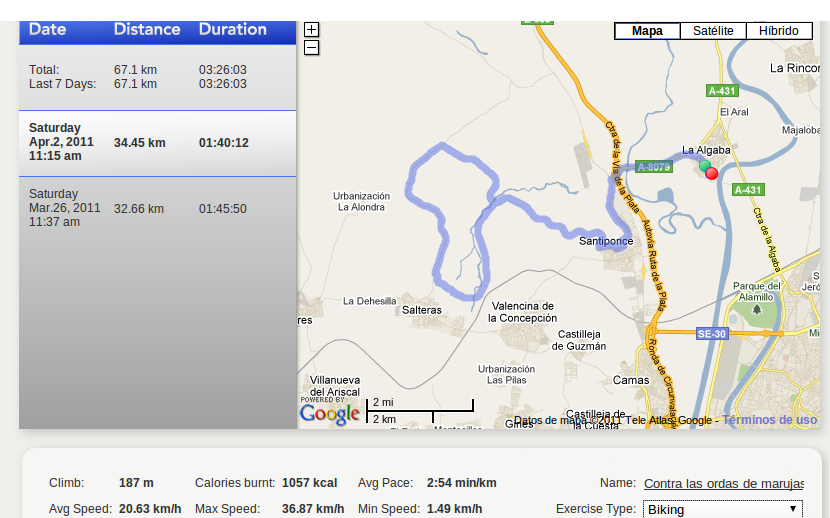Edit the name Contra las ordas de marujas
Image resolution: width=830 pixels, height=518 pixels.
click(x=724, y=484)
